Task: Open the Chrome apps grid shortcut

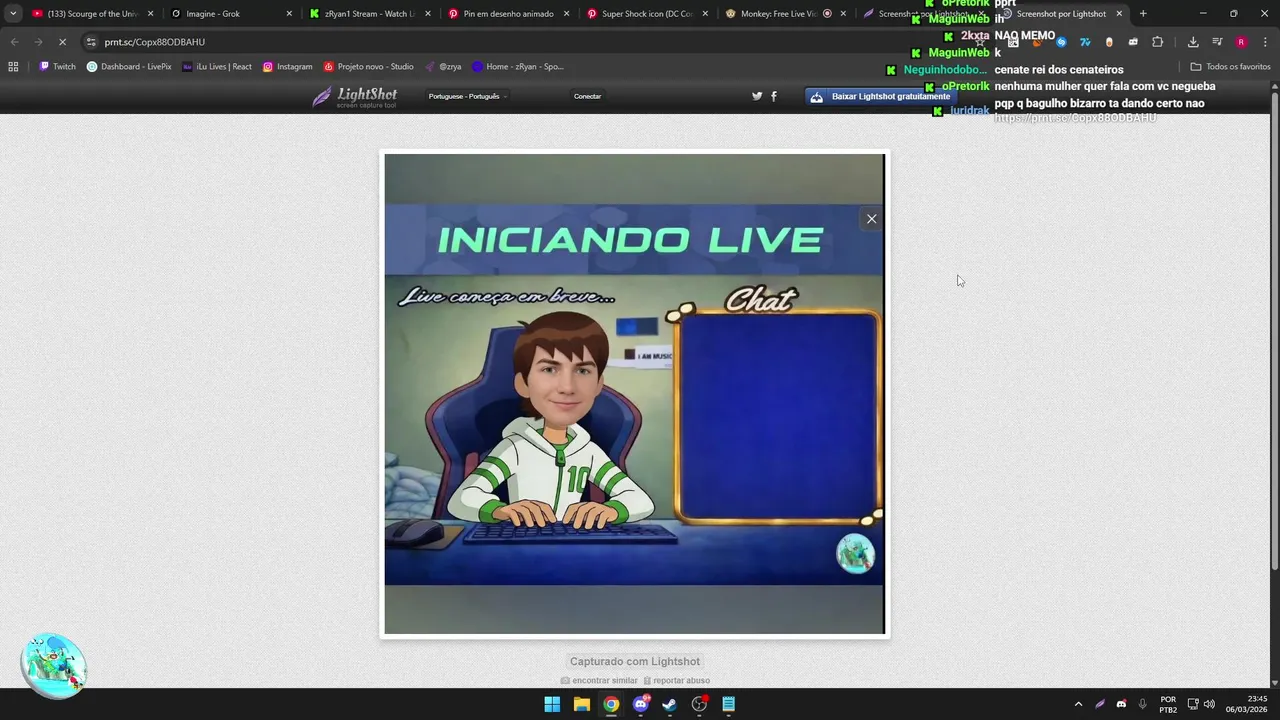Action: 13,67
